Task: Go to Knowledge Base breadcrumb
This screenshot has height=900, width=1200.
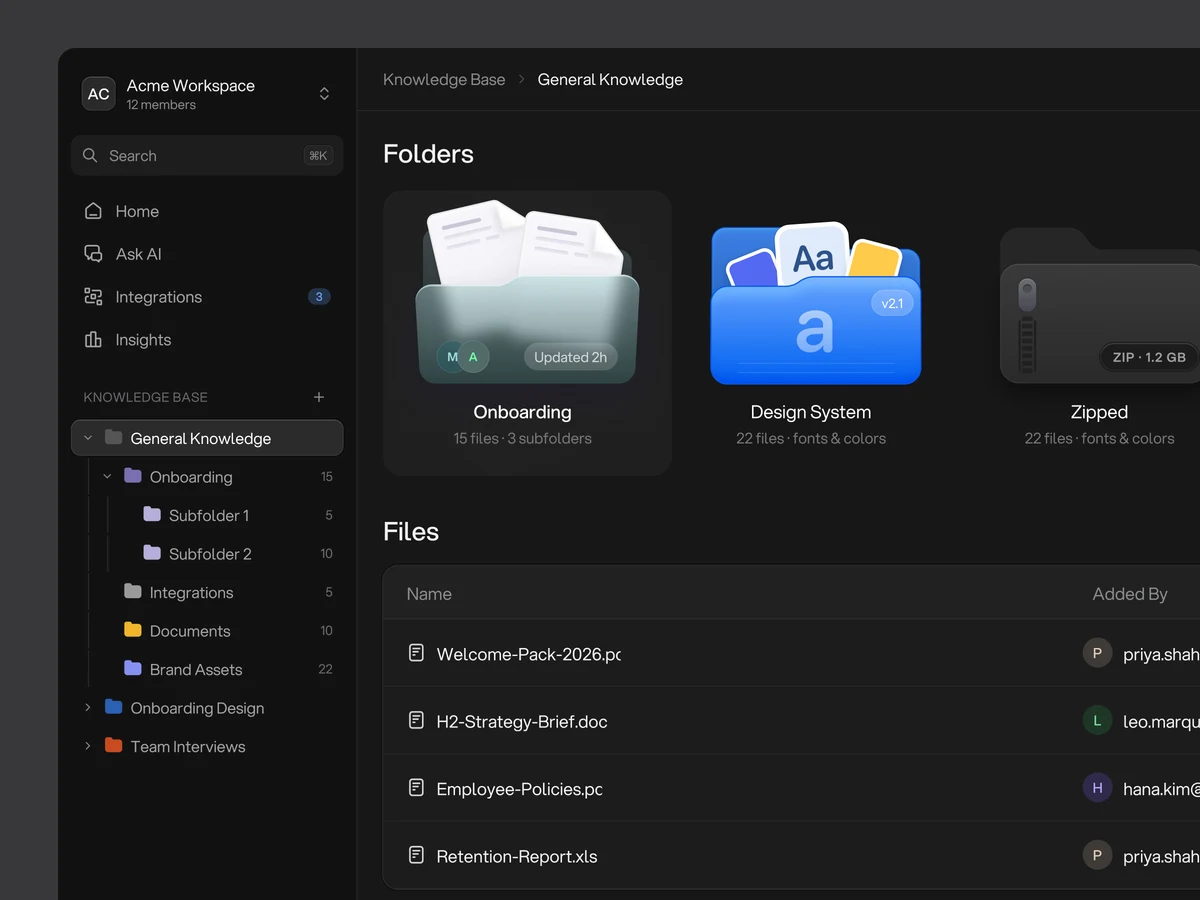Action: [444, 80]
